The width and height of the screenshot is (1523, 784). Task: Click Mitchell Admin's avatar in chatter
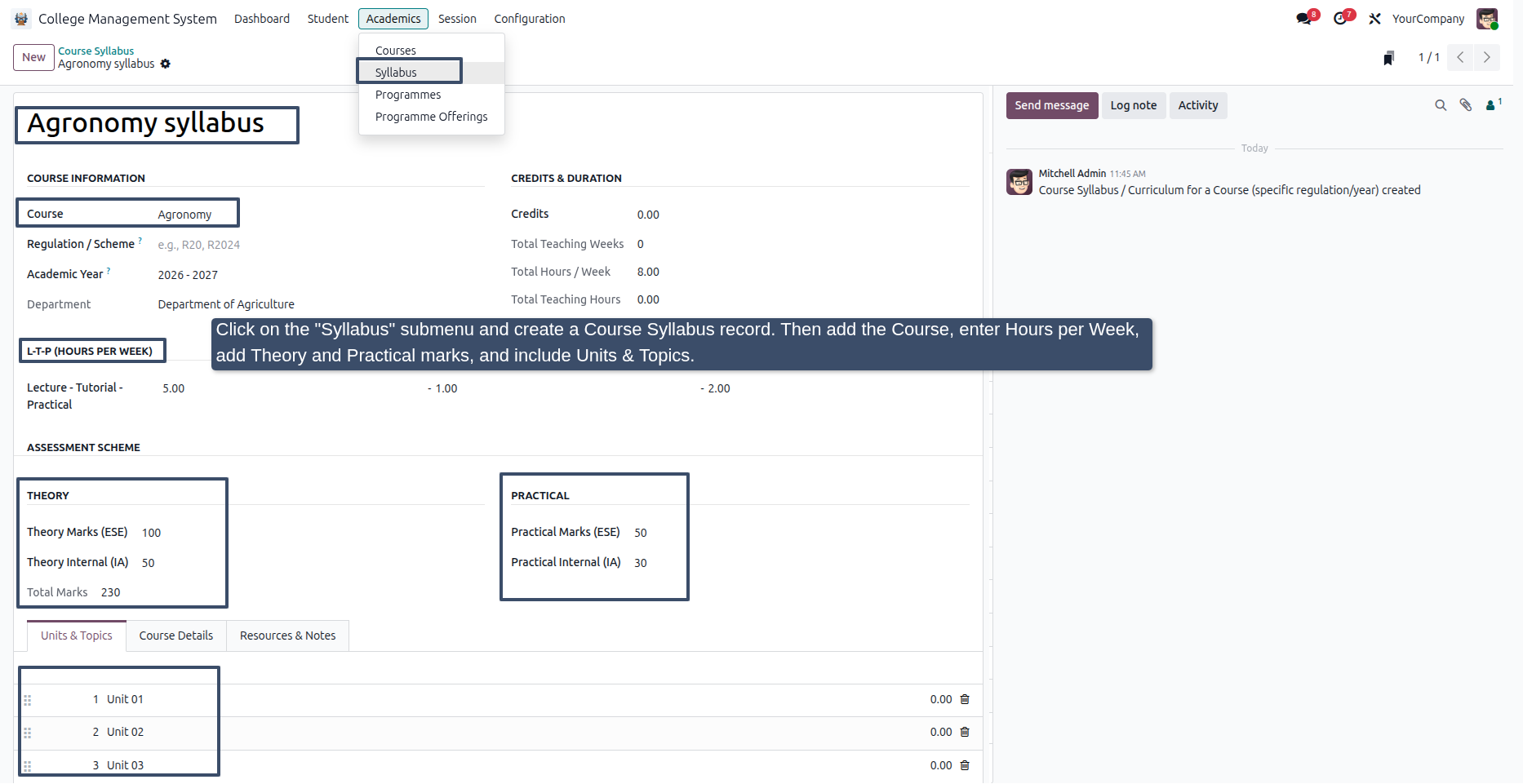tap(1019, 182)
